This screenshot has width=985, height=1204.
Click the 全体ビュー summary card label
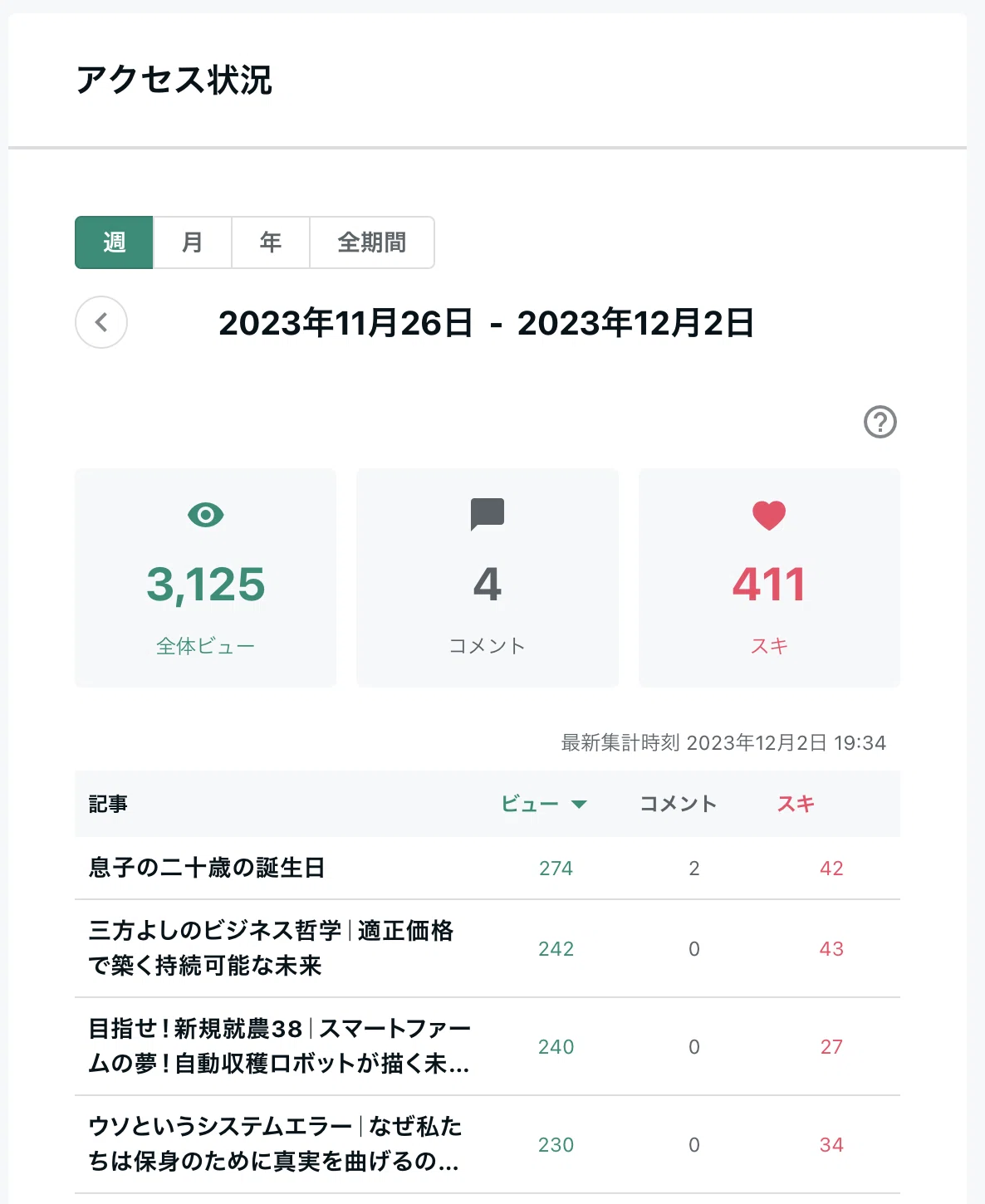click(x=206, y=646)
